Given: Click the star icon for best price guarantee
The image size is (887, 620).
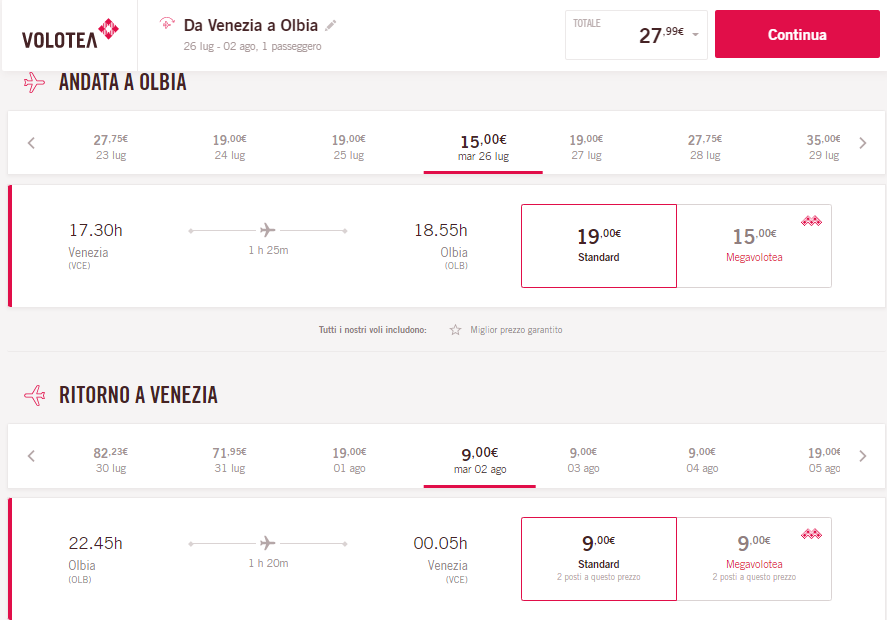Looking at the screenshot, I should coord(455,330).
